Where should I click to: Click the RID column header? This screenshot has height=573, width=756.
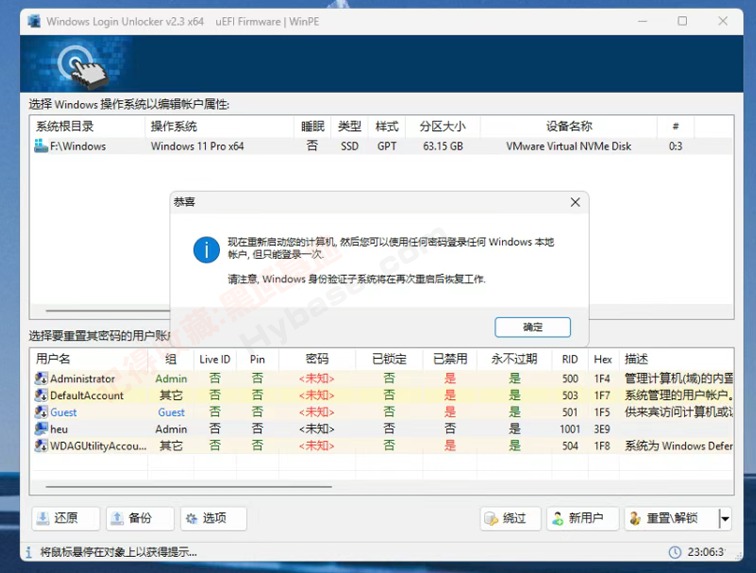click(569, 359)
